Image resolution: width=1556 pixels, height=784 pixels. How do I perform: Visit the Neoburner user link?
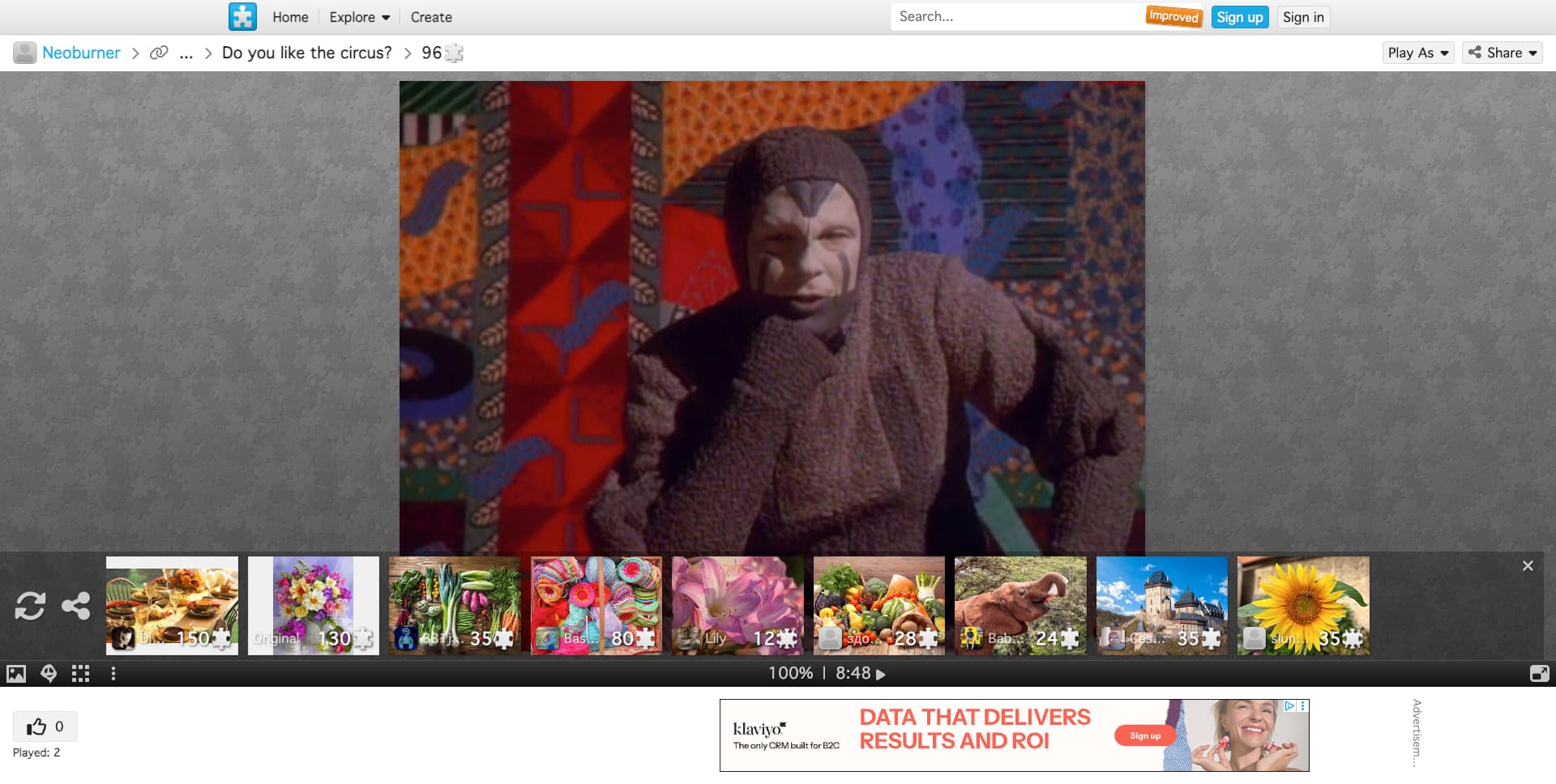point(81,53)
